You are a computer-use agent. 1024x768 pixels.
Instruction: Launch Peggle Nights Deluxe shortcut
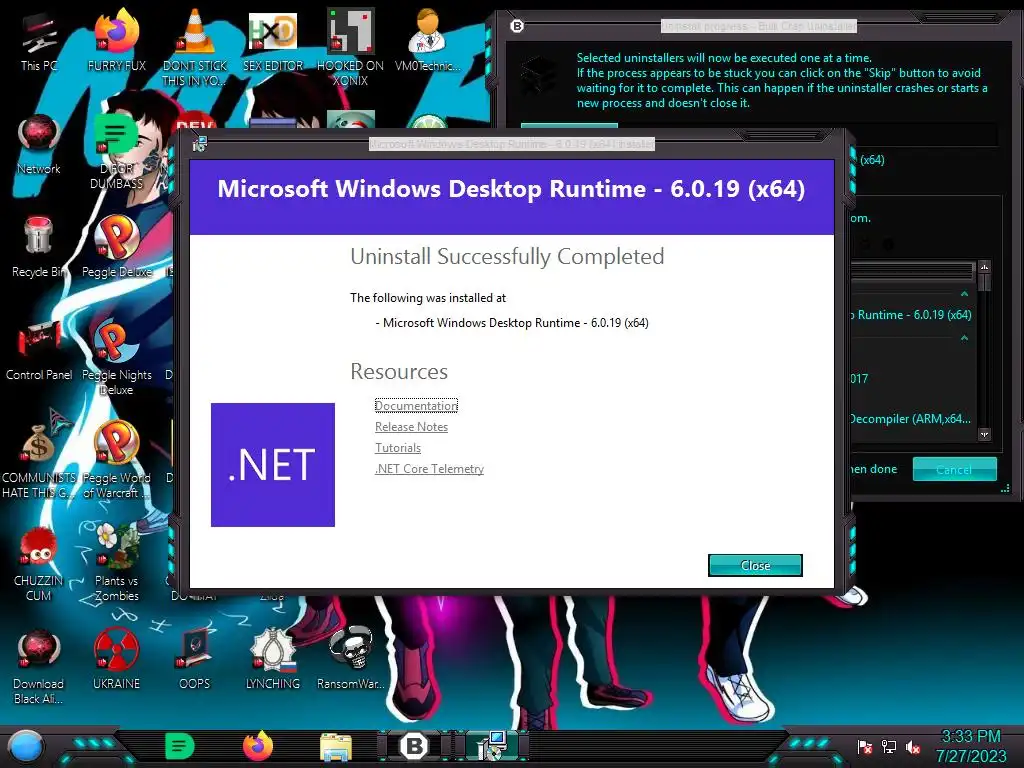[x=116, y=358]
